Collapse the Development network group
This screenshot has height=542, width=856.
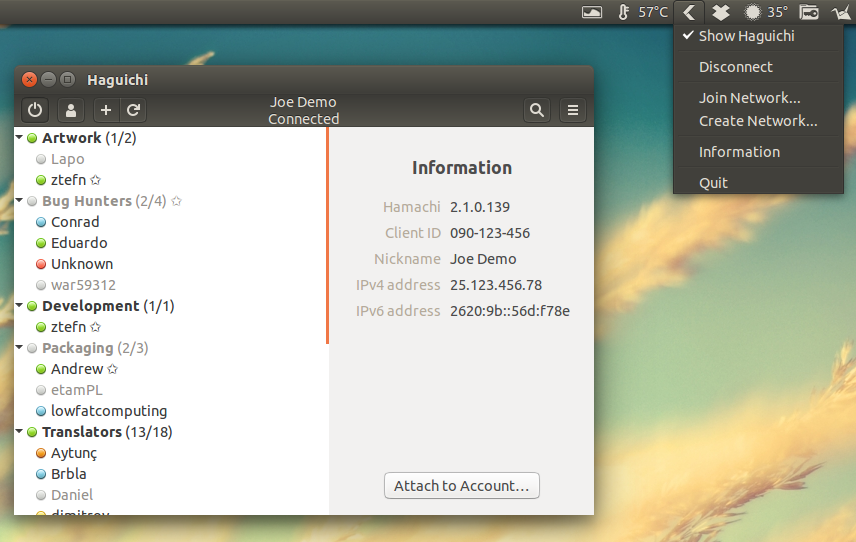click(19, 305)
